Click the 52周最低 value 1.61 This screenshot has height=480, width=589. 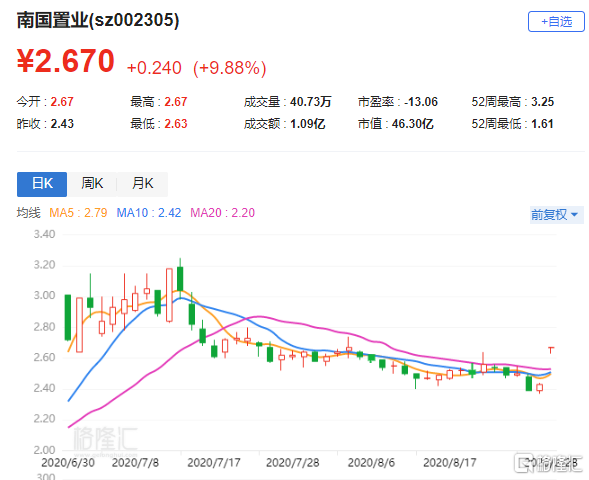pyautogui.click(x=542, y=124)
